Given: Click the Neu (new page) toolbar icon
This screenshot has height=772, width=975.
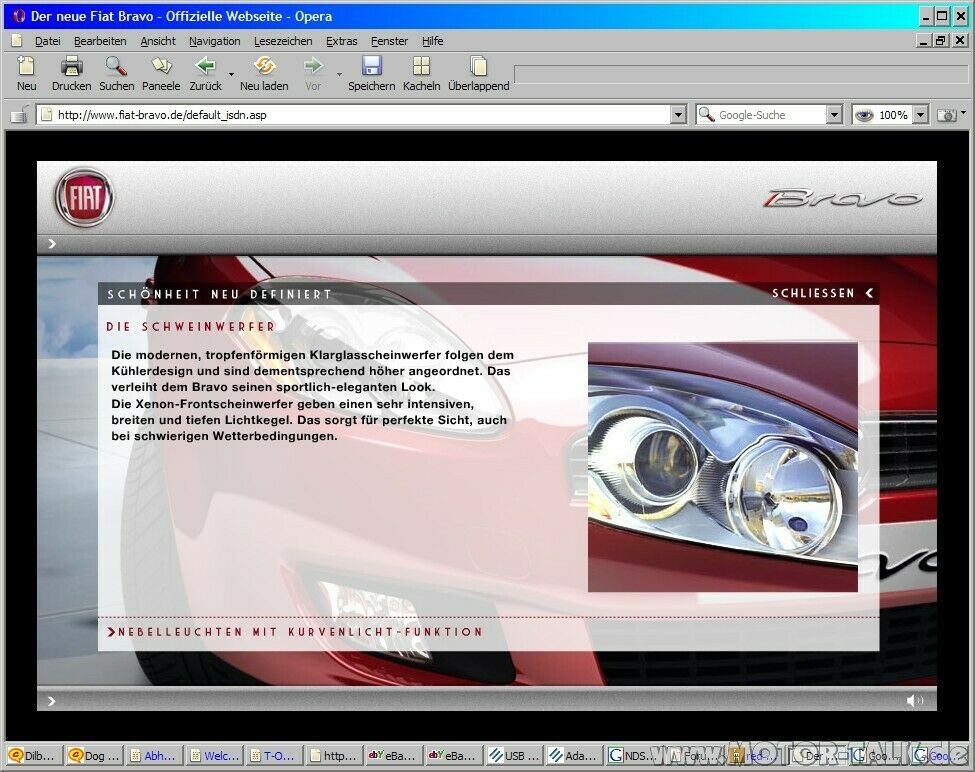Looking at the screenshot, I should tap(26, 73).
